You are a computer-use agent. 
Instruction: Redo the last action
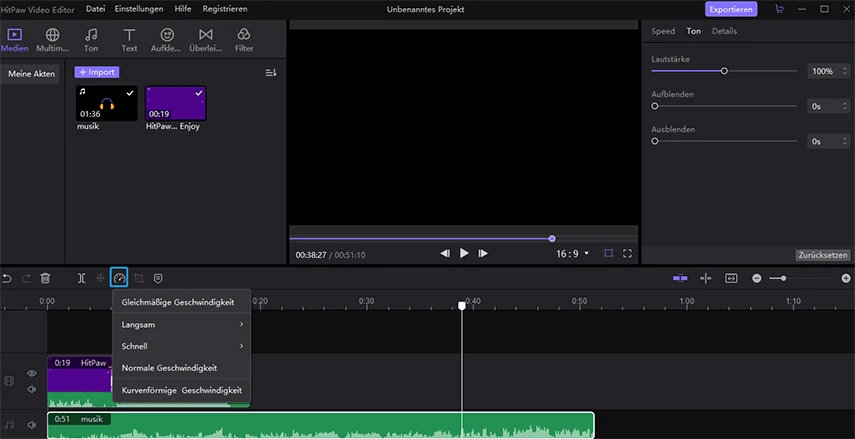[x=26, y=279]
